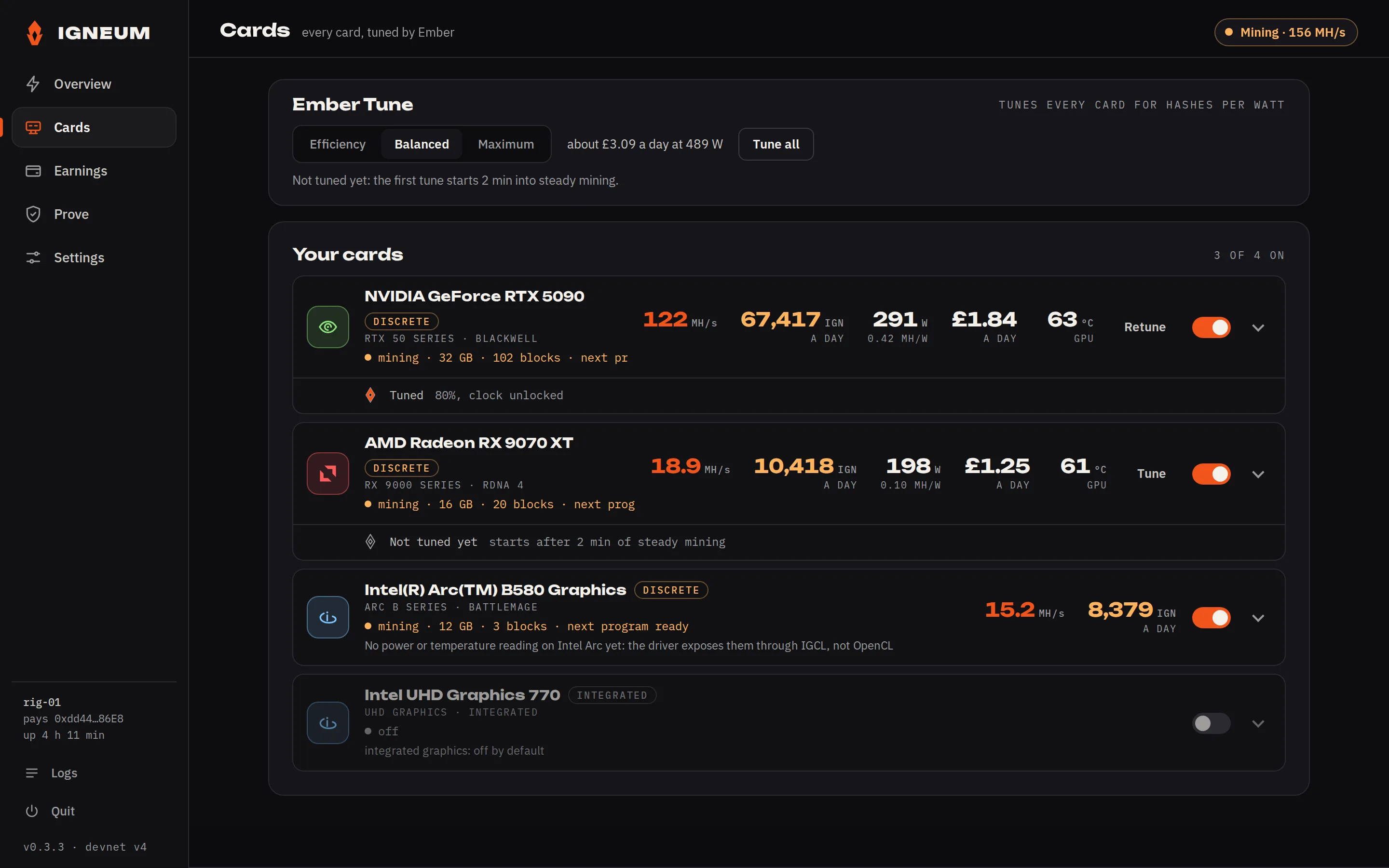Click the 67,417 IGN a day value

[x=792, y=326]
